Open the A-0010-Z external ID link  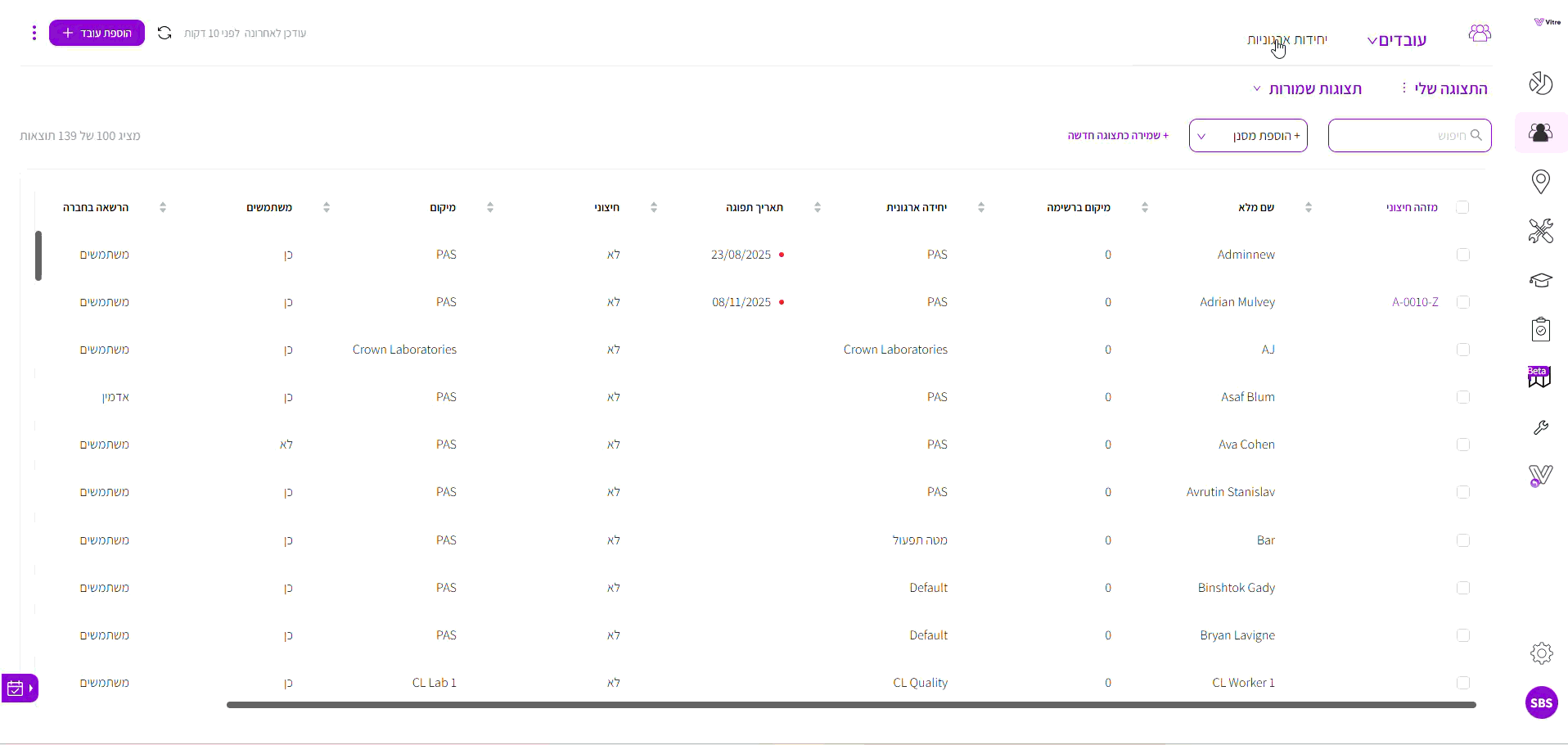[1415, 302]
